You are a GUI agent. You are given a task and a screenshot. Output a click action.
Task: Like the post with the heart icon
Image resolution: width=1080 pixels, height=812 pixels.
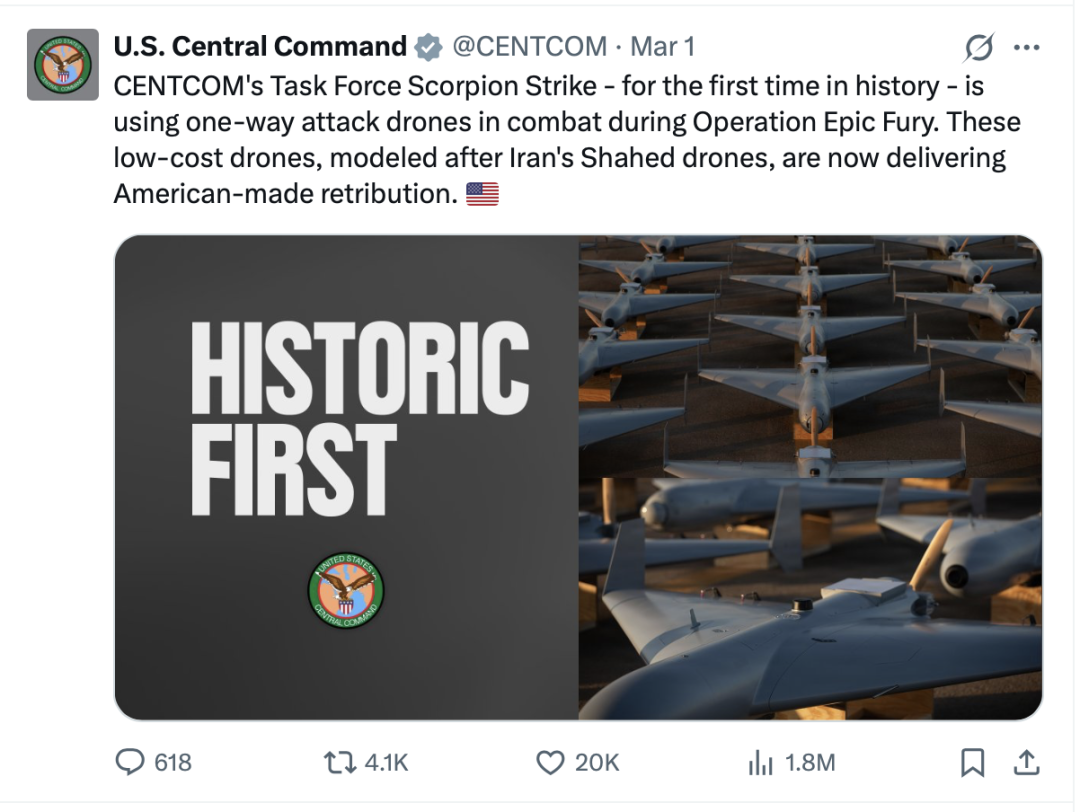tap(550, 763)
